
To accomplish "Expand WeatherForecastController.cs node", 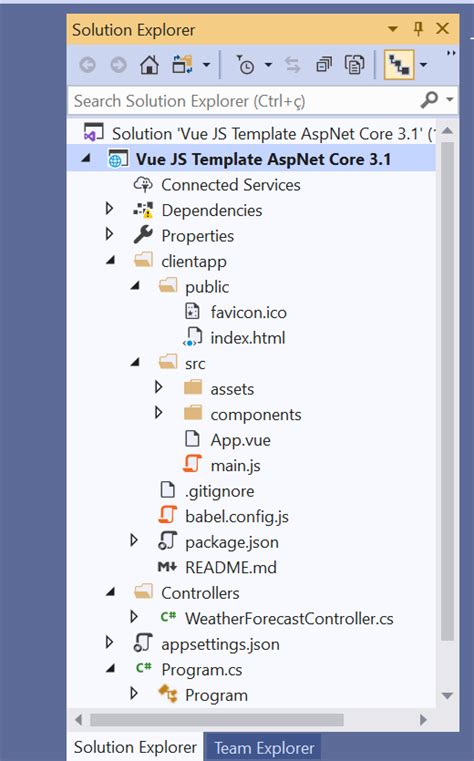I will [134, 617].
